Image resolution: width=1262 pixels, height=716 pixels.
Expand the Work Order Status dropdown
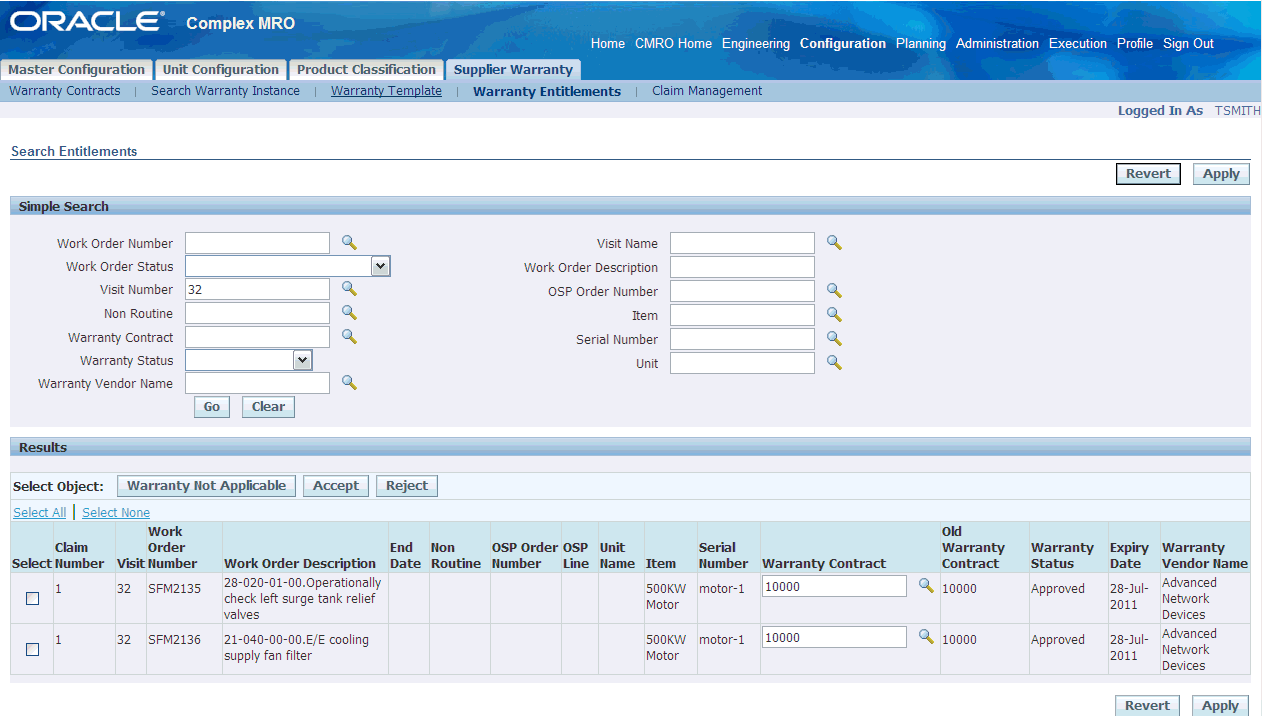[x=380, y=266]
